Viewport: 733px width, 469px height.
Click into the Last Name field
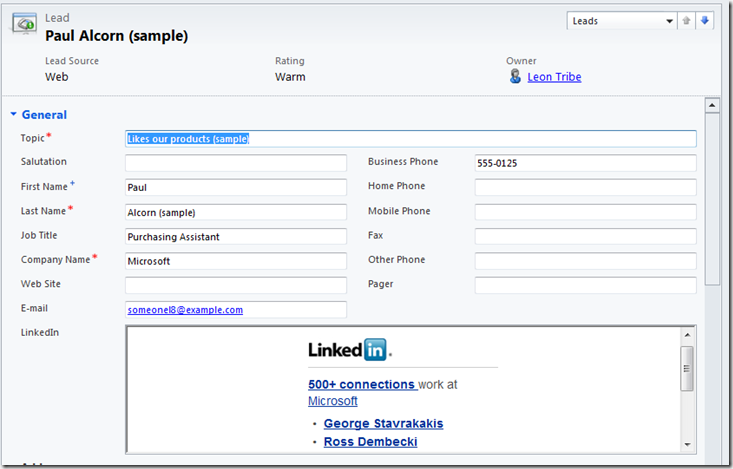pyautogui.click(x=236, y=212)
